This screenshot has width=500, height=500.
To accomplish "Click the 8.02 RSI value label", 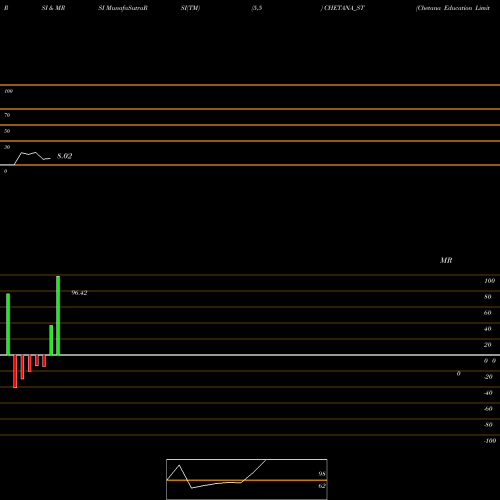I will tap(64, 156).
